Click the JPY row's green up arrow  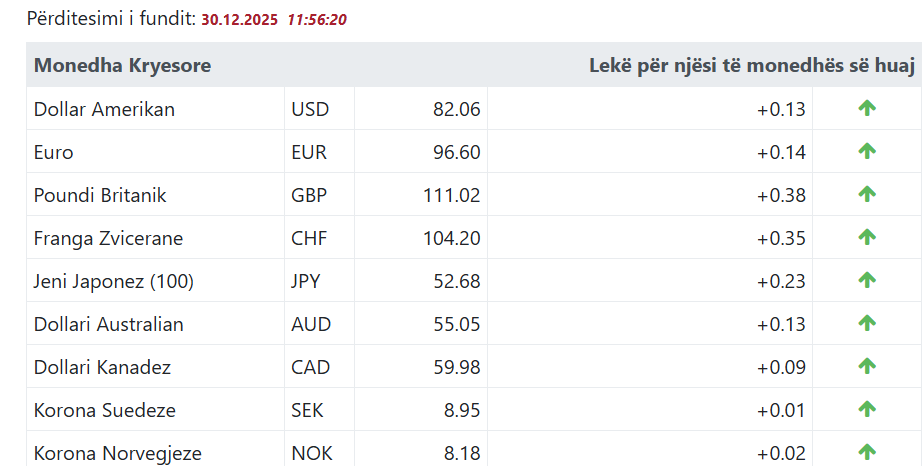pos(867,281)
